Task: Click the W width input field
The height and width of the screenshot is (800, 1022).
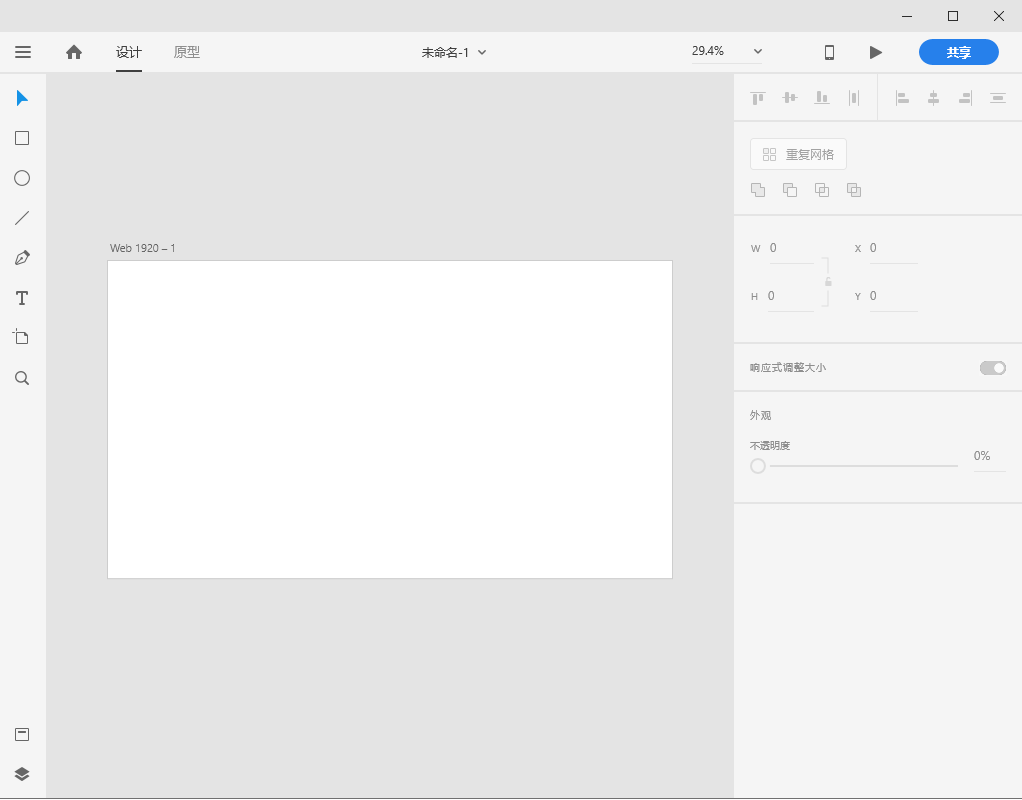Action: click(x=791, y=248)
